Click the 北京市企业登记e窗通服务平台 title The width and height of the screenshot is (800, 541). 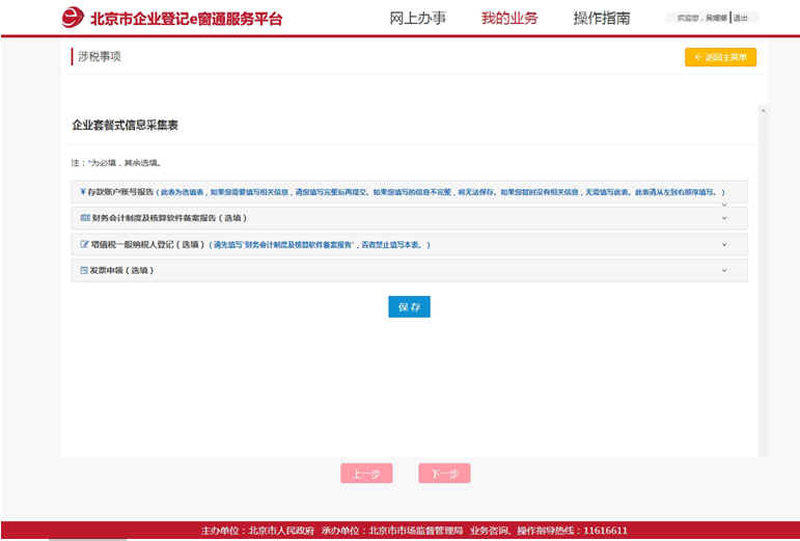pyautogui.click(x=186, y=18)
